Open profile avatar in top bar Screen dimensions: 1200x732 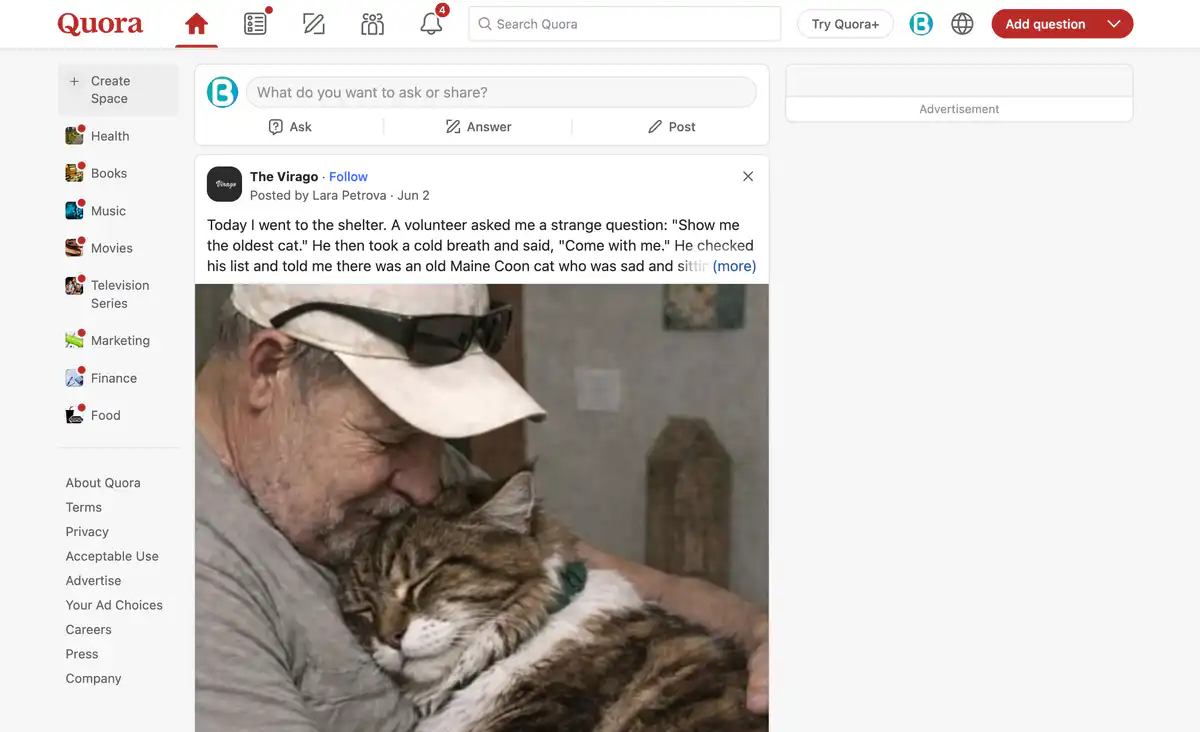(x=921, y=24)
